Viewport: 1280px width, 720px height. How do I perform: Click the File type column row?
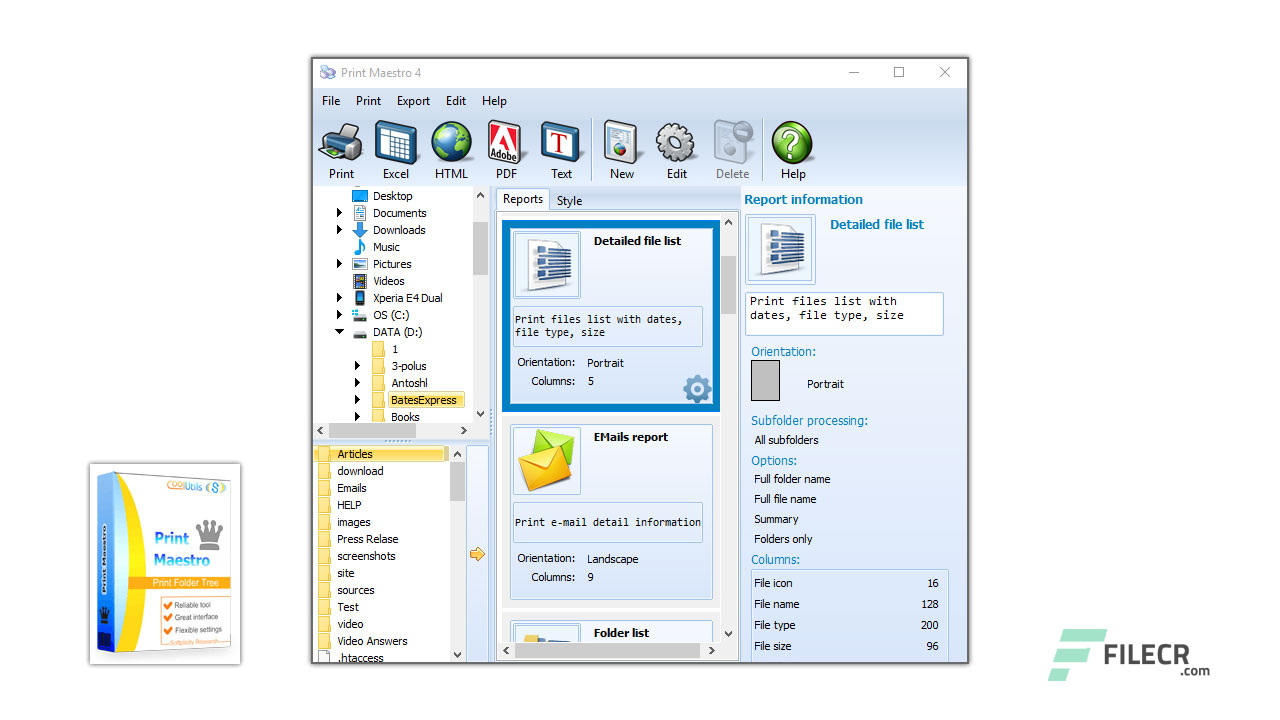[846, 625]
